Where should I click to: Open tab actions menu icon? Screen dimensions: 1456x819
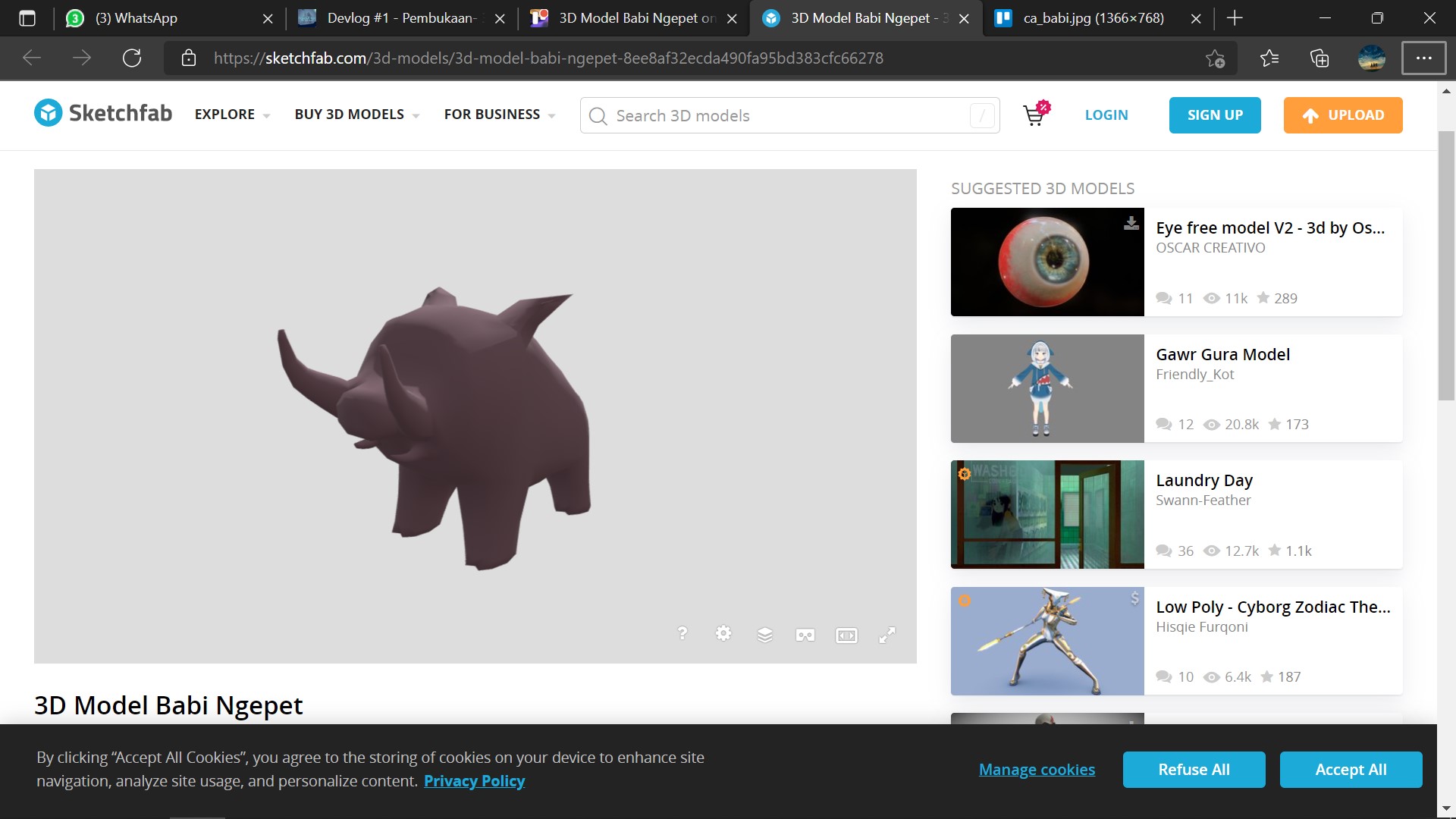[27, 18]
